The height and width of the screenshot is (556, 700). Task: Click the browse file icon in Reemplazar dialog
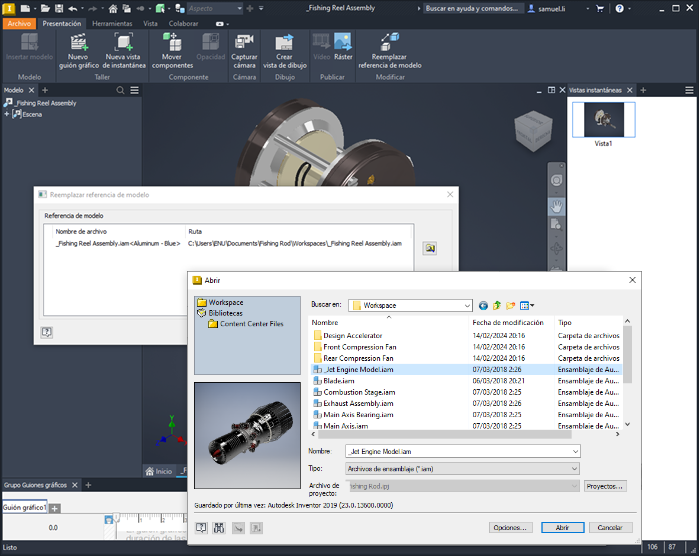point(429,248)
